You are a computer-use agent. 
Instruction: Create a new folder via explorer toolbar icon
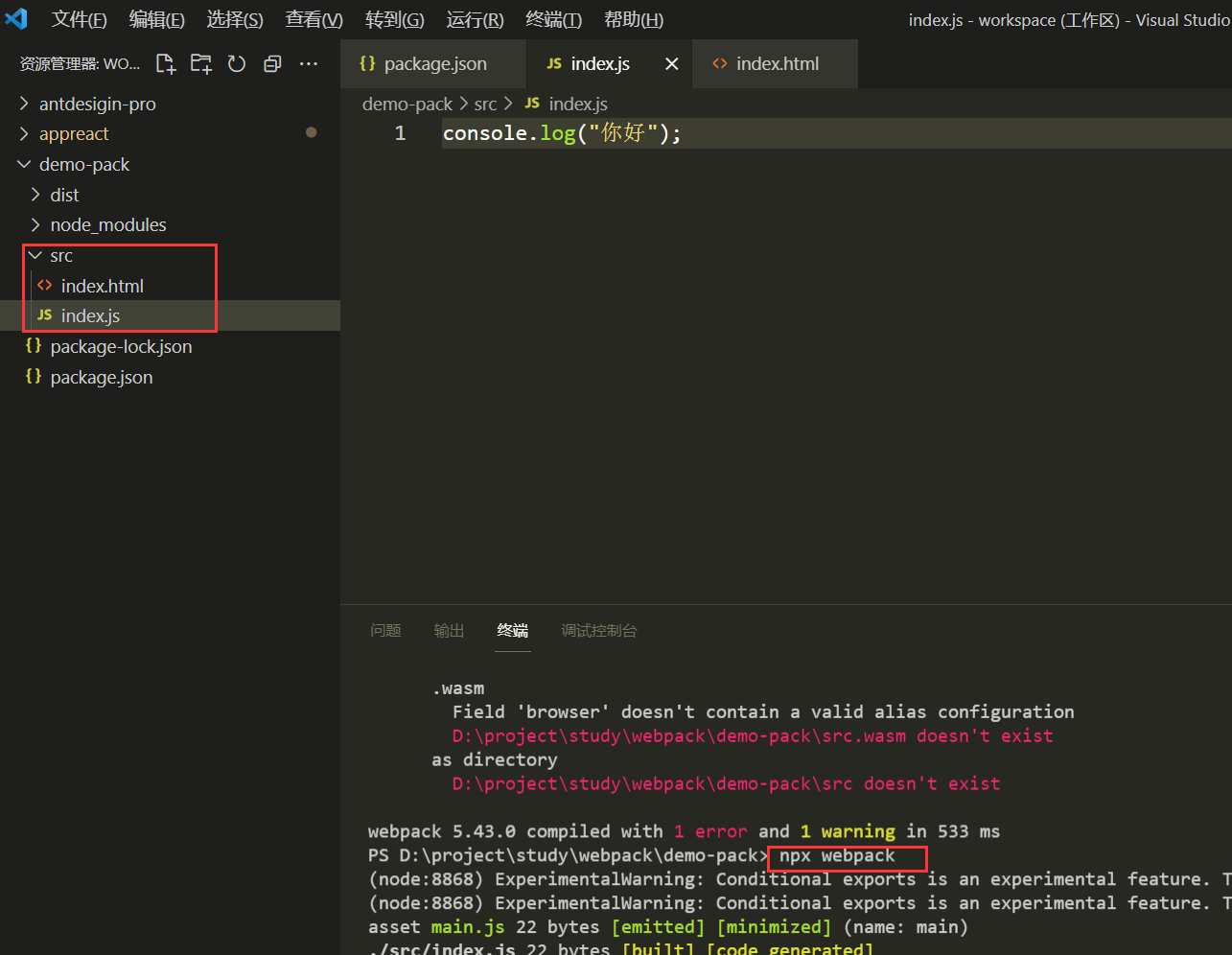click(201, 63)
